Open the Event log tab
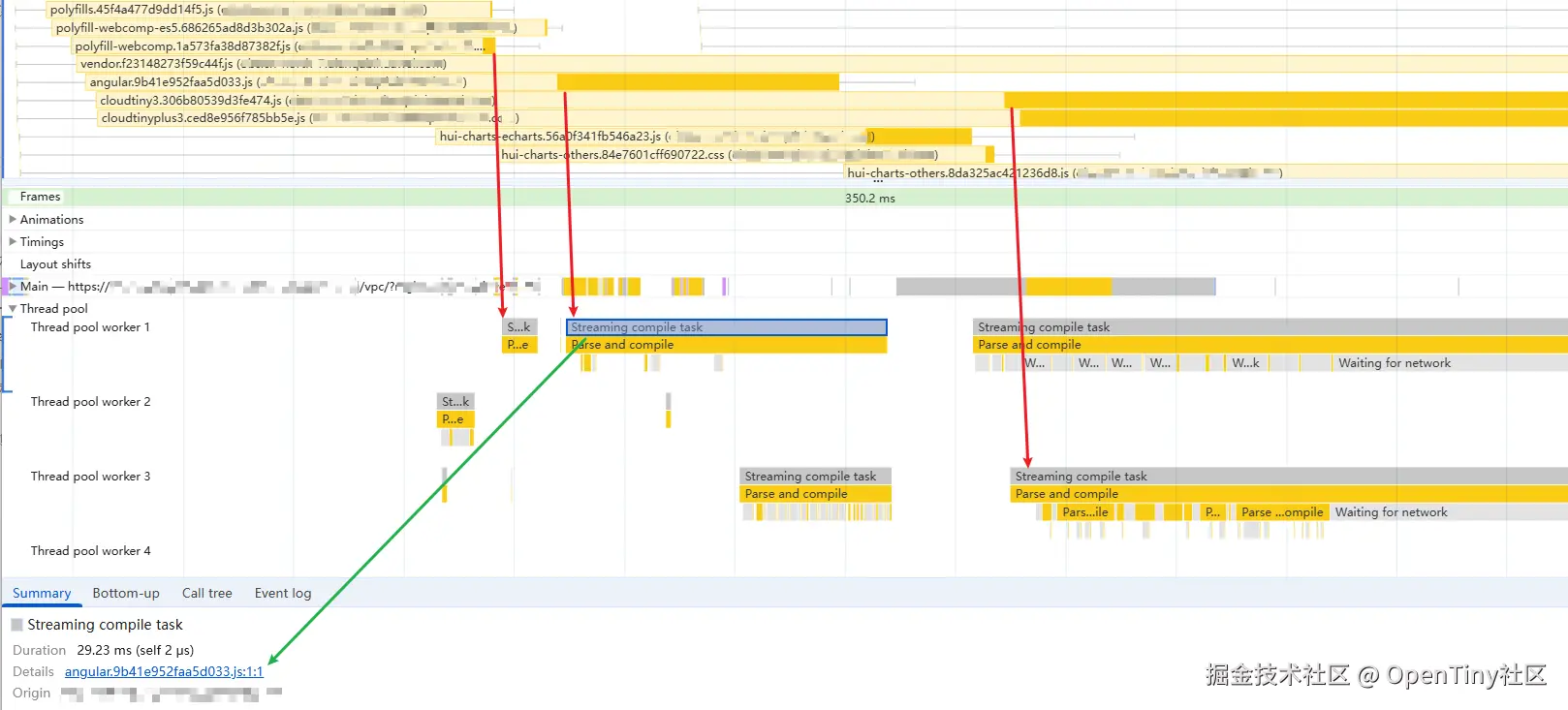The image size is (1568, 710). pos(283,593)
